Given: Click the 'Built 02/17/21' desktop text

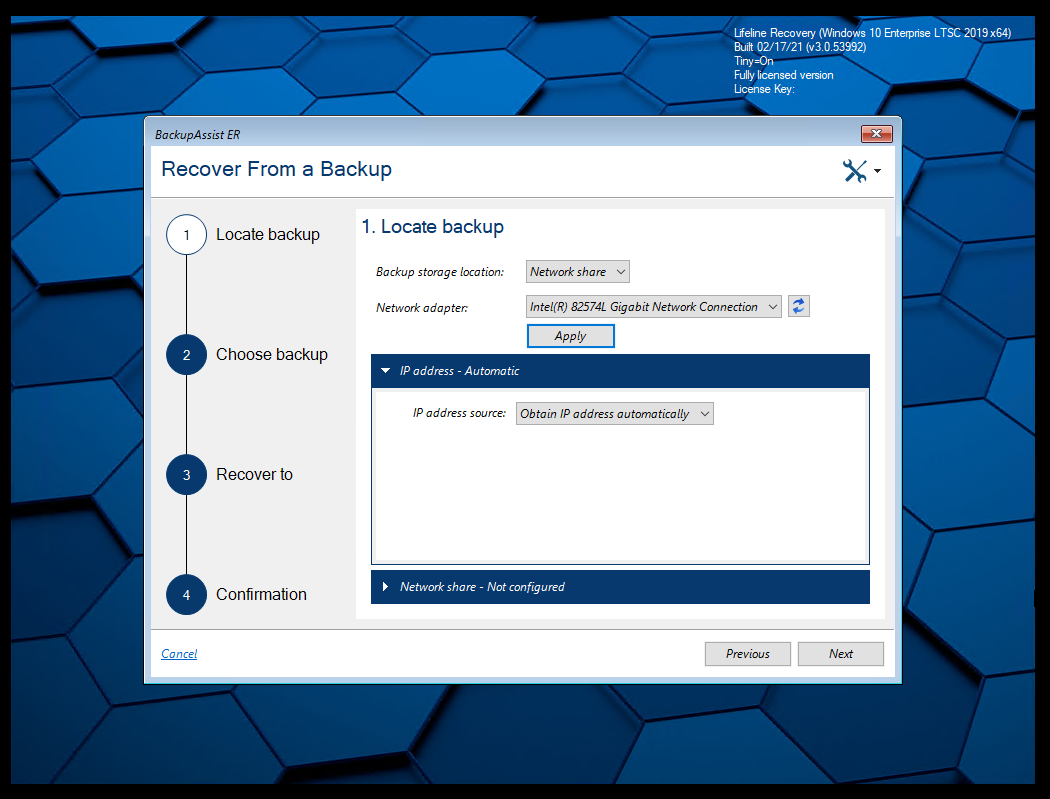Looking at the screenshot, I should 800,47.
